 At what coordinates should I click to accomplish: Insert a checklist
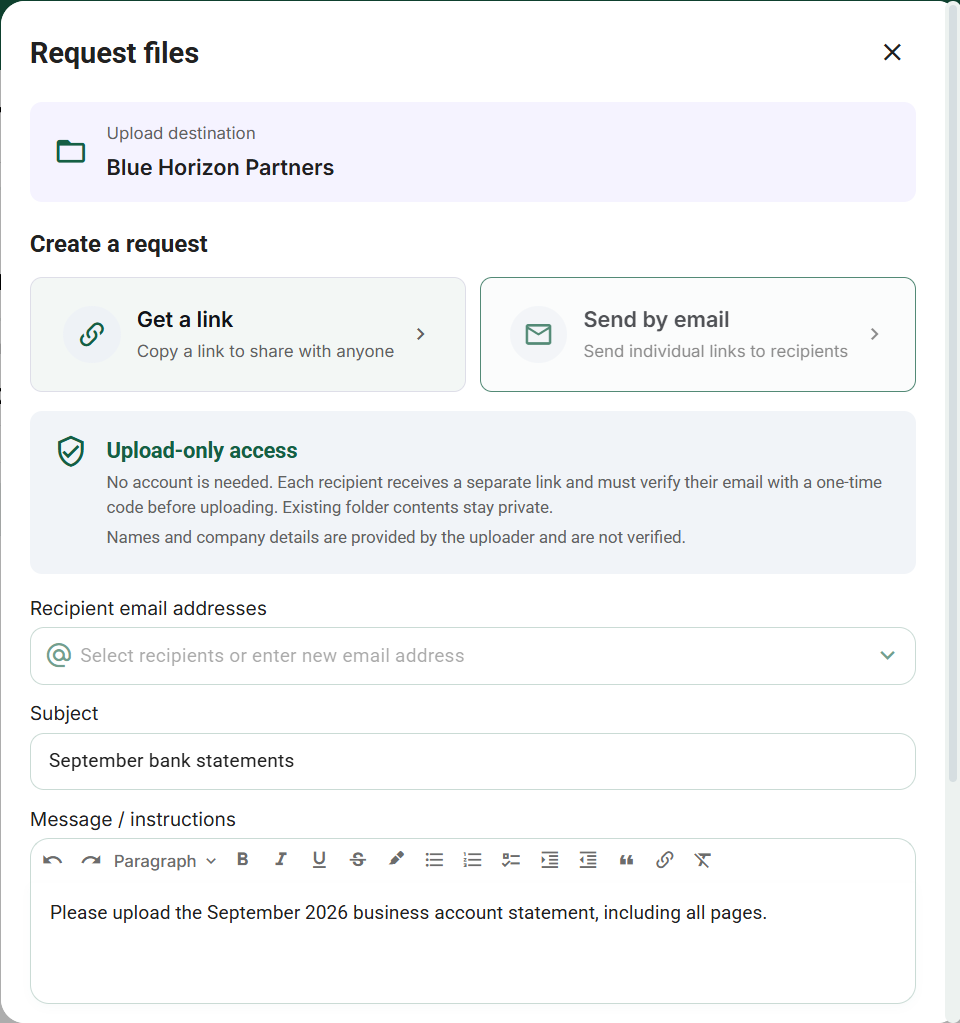(511, 860)
